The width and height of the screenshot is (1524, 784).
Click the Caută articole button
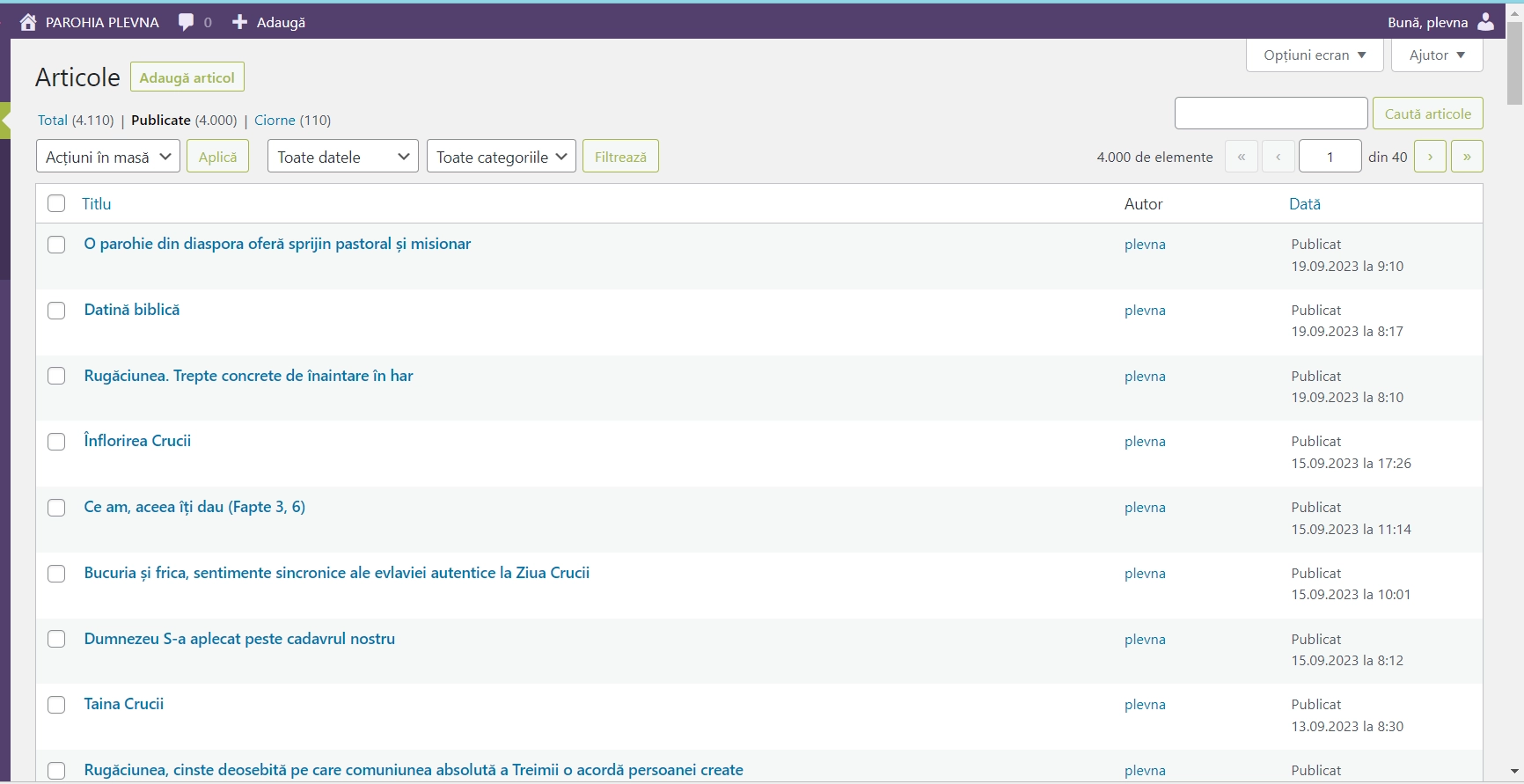(x=1428, y=114)
